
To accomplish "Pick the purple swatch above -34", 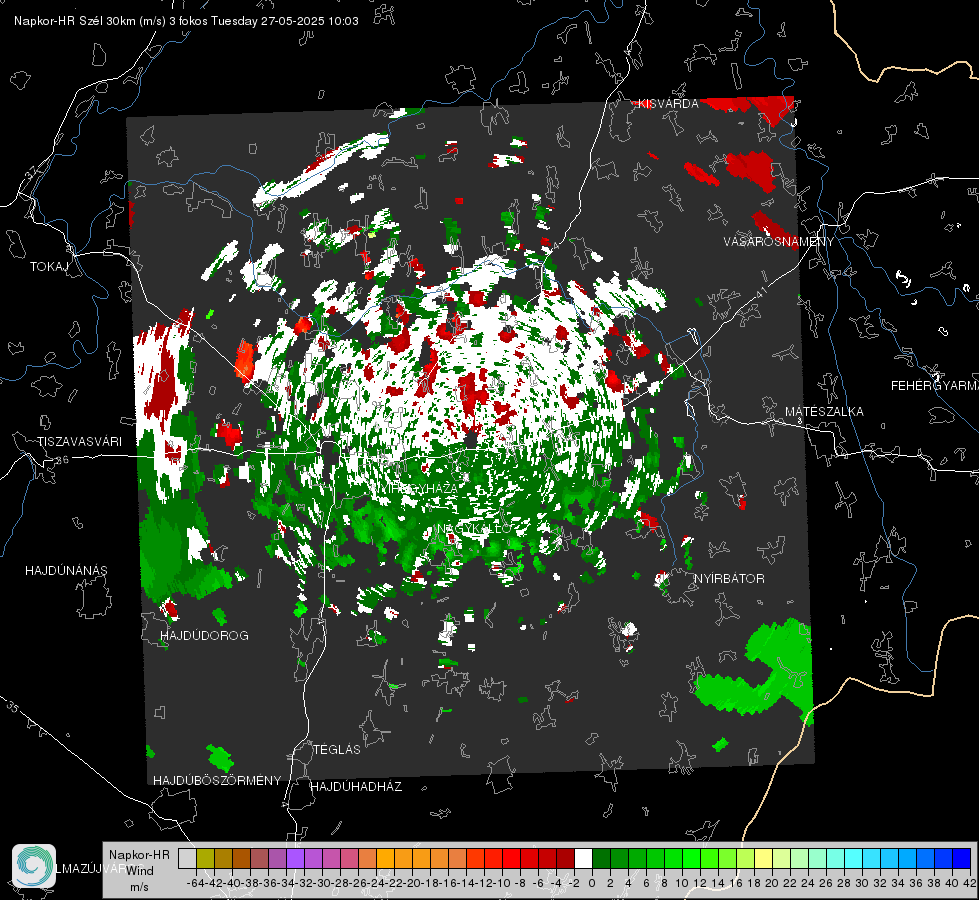I will click(295, 859).
